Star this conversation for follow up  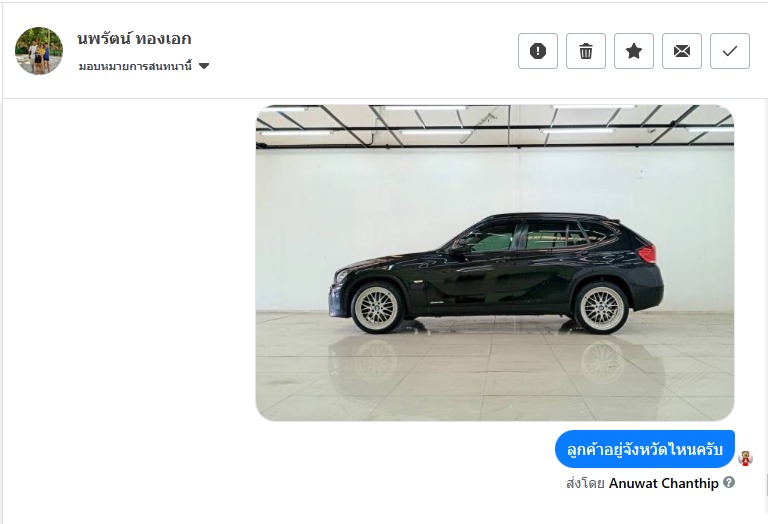[634, 51]
